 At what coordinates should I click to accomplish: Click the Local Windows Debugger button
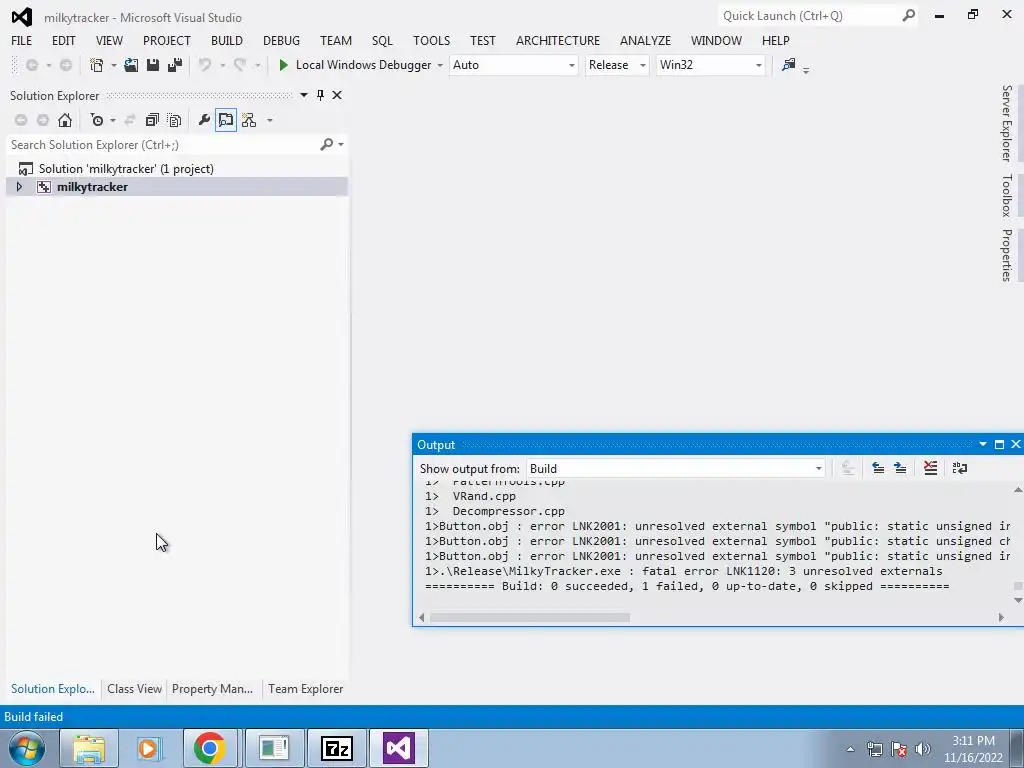355,65
